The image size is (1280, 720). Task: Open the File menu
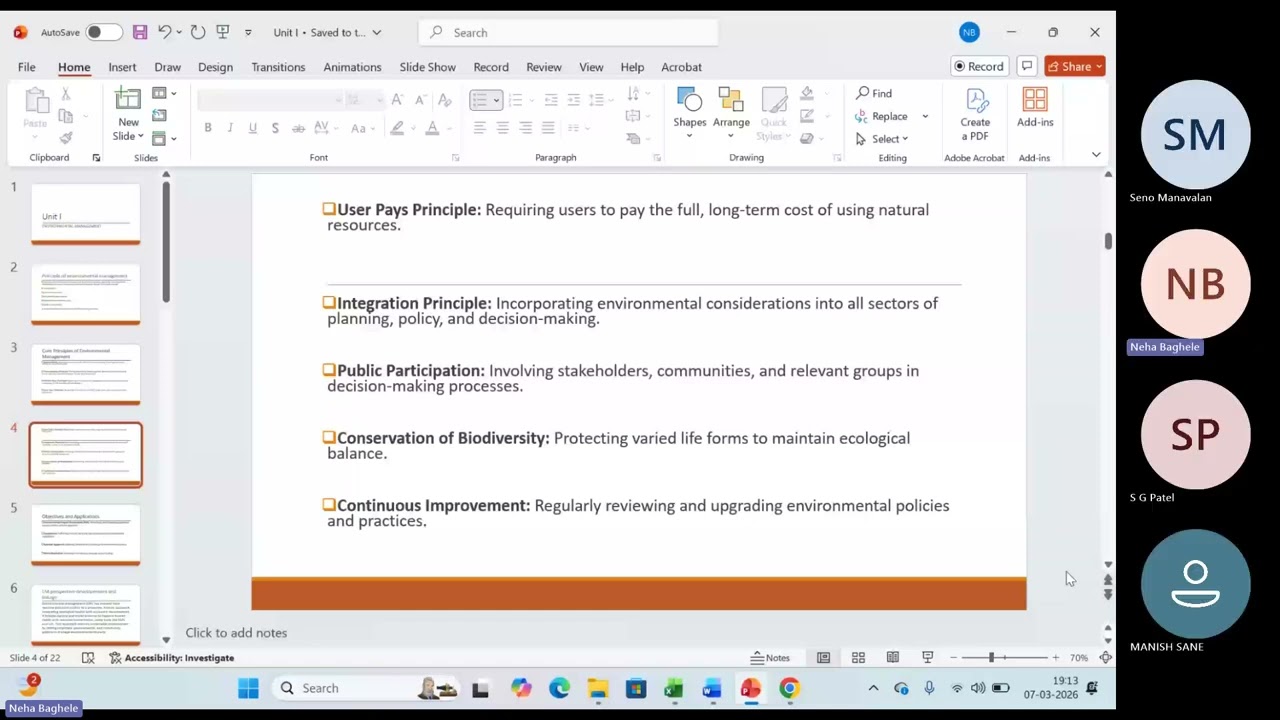coord(27,66)
